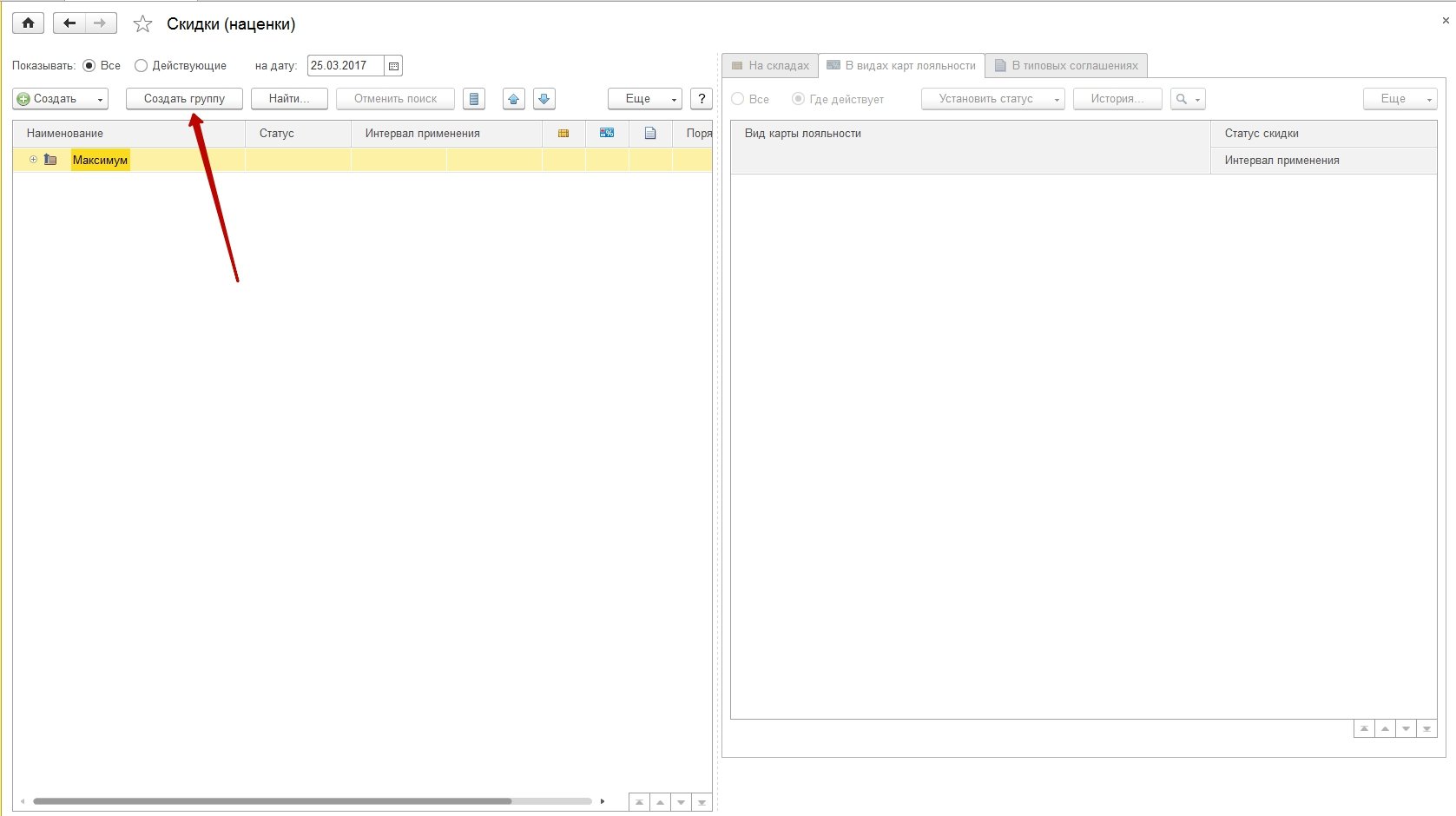Click the 'Создать группу' button
The image size is (1456, 816).
pyautogui.click(x=184, y=99)
